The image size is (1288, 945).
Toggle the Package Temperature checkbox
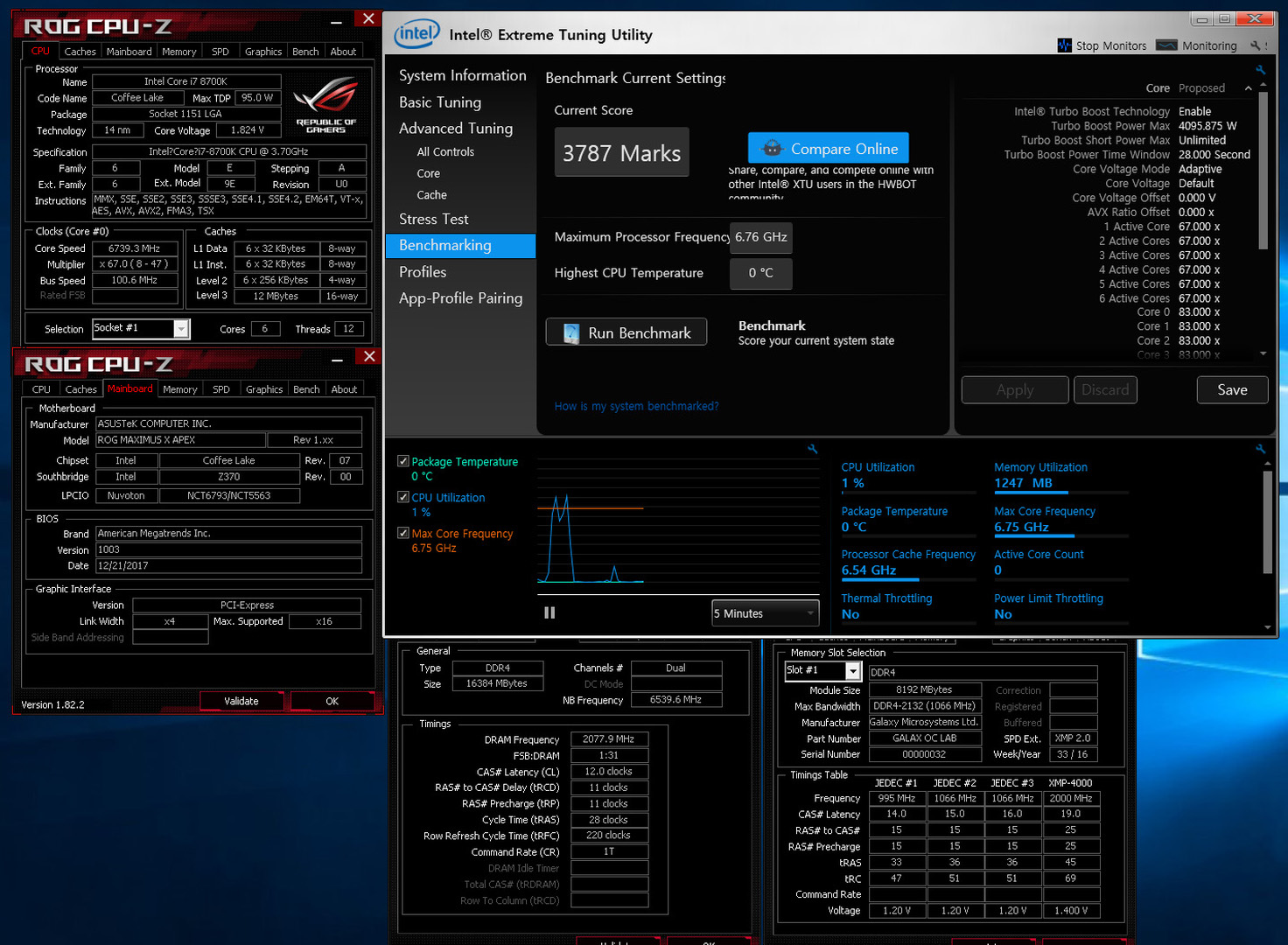403,461
